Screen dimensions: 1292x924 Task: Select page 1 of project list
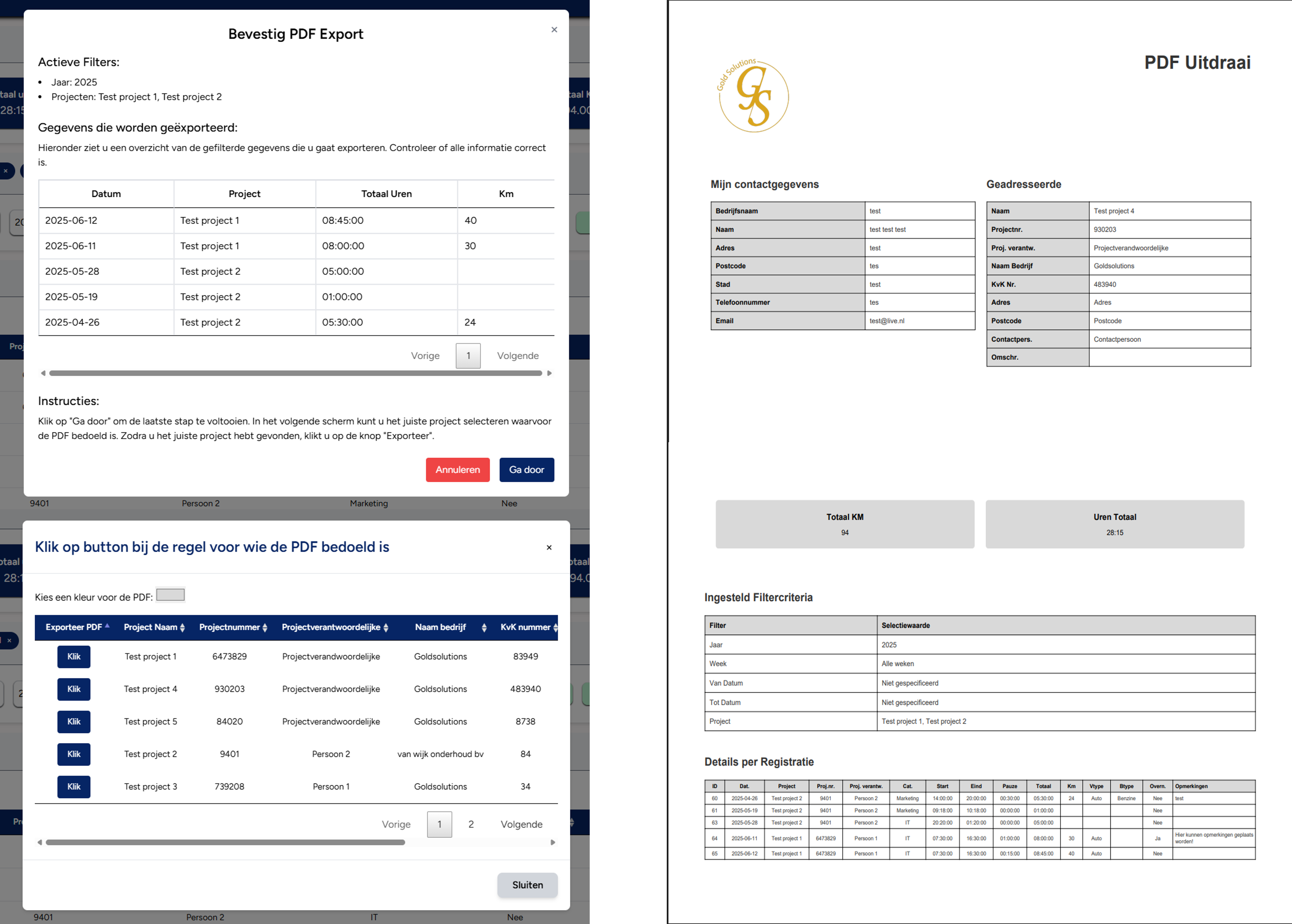[440, 825]
